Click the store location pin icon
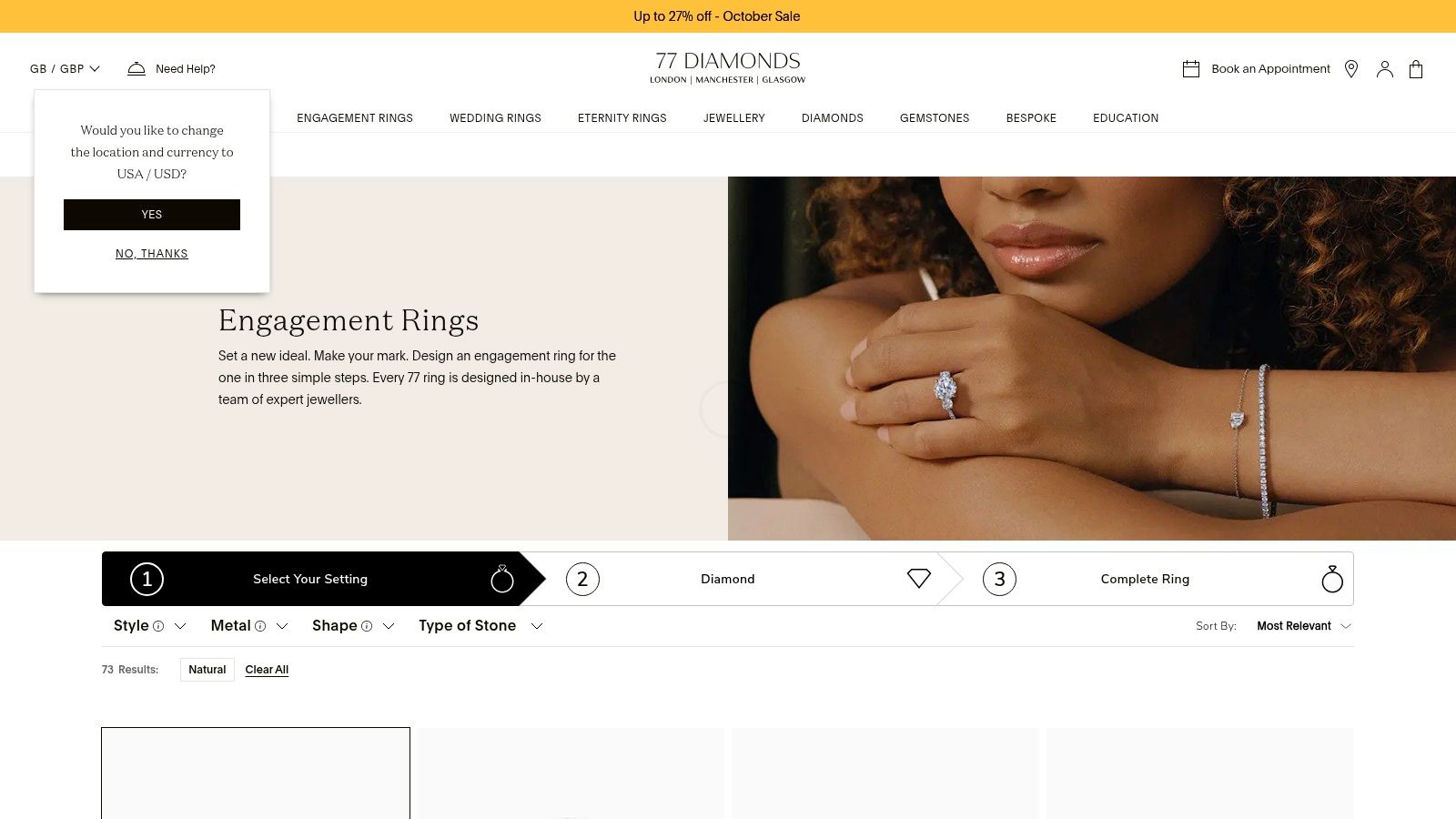The image size is (1456, 819). click(x=1351, y=69)
